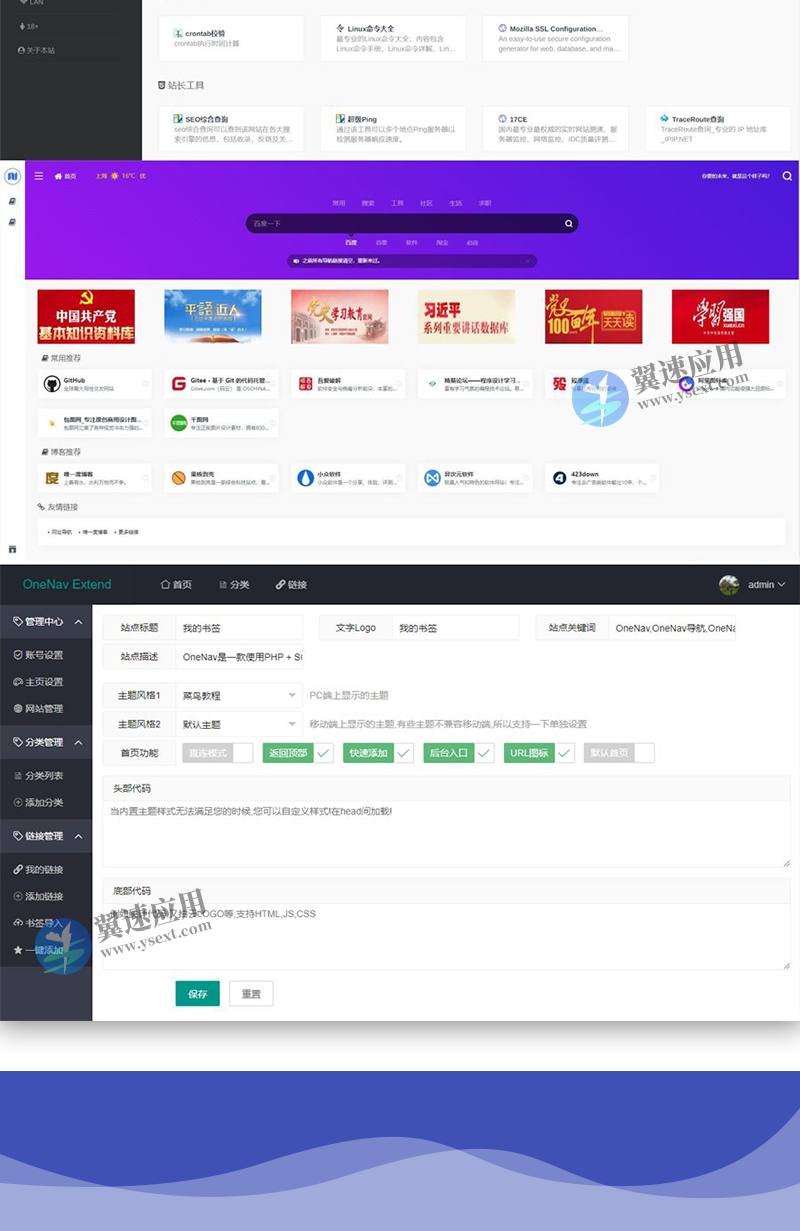Switch to the 工具 tab on the homepage
The width and height of the screenshot is (800, 1231).
pyautogui.click(x=395, y=202)
